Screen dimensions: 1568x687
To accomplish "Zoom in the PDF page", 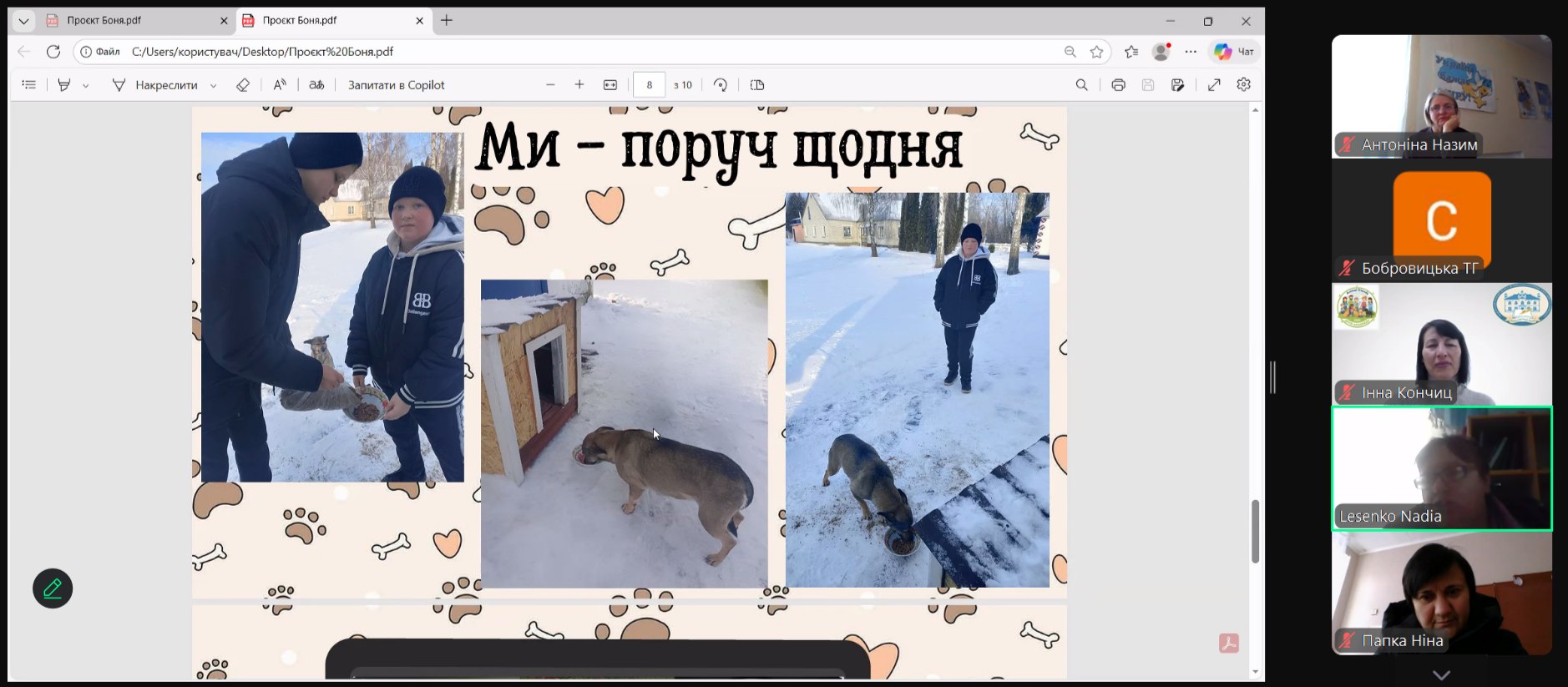I will click(579, 85).
